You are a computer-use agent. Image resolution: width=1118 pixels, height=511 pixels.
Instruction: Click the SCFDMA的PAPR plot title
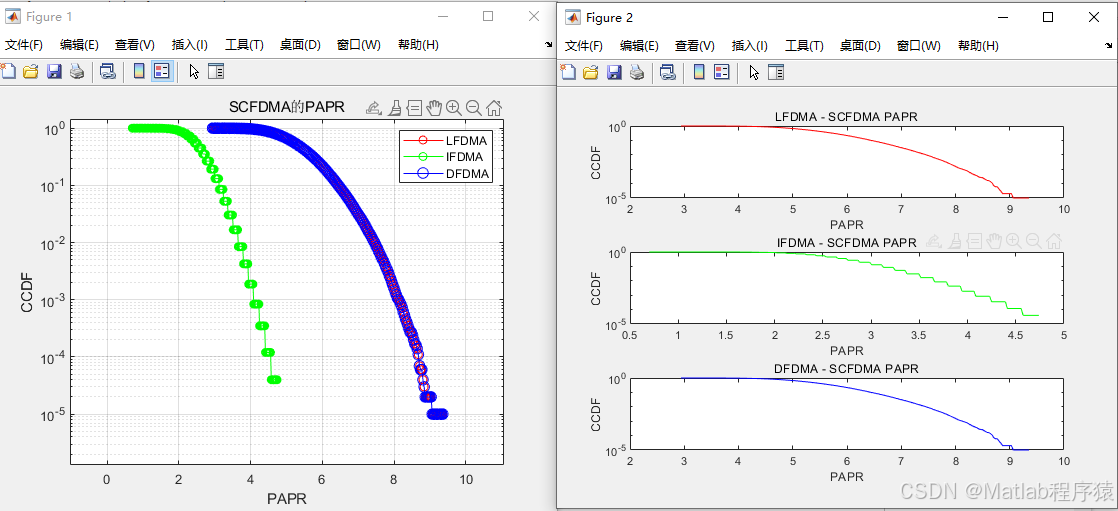[x=287, y=108]
